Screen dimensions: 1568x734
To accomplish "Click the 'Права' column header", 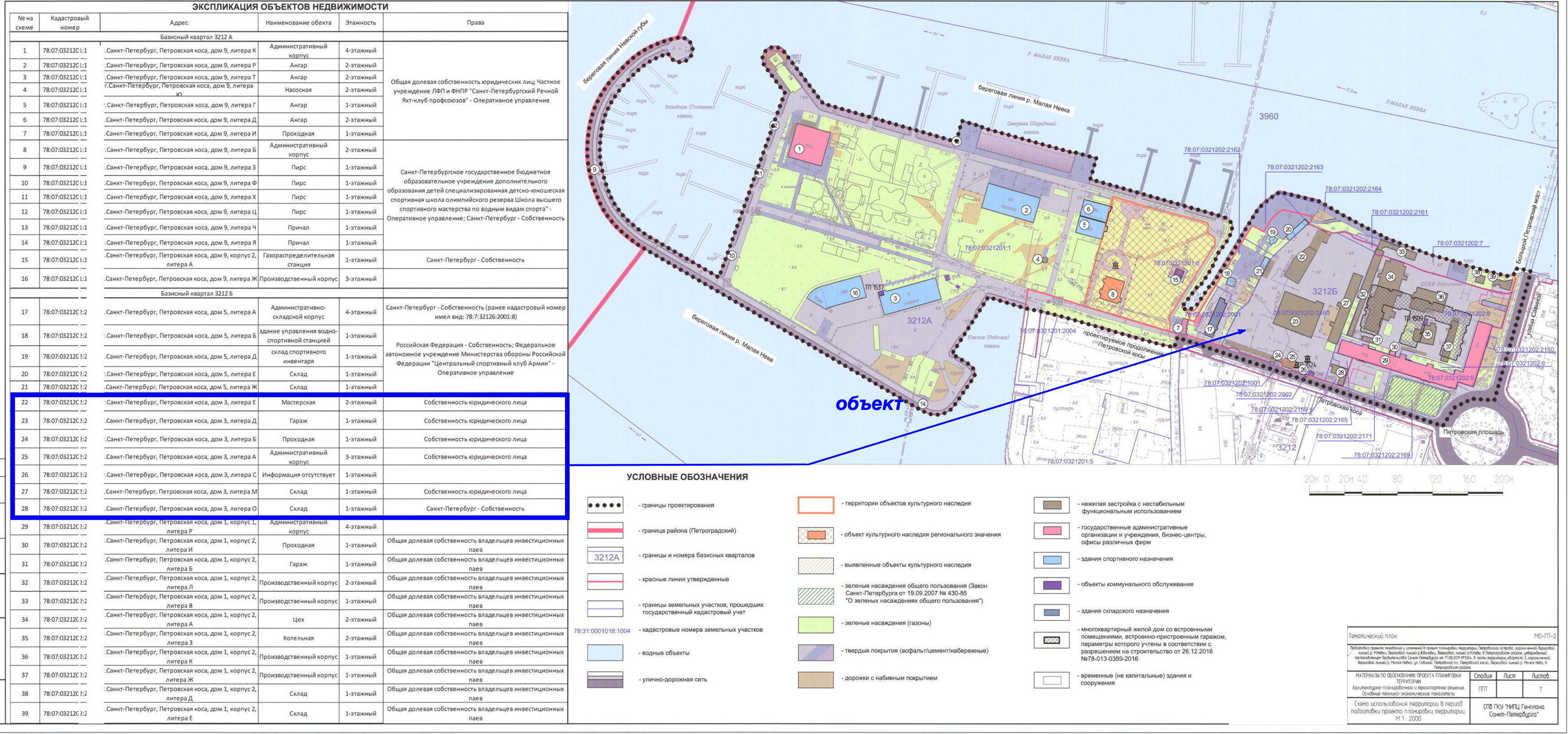I will tap(475, 23).
